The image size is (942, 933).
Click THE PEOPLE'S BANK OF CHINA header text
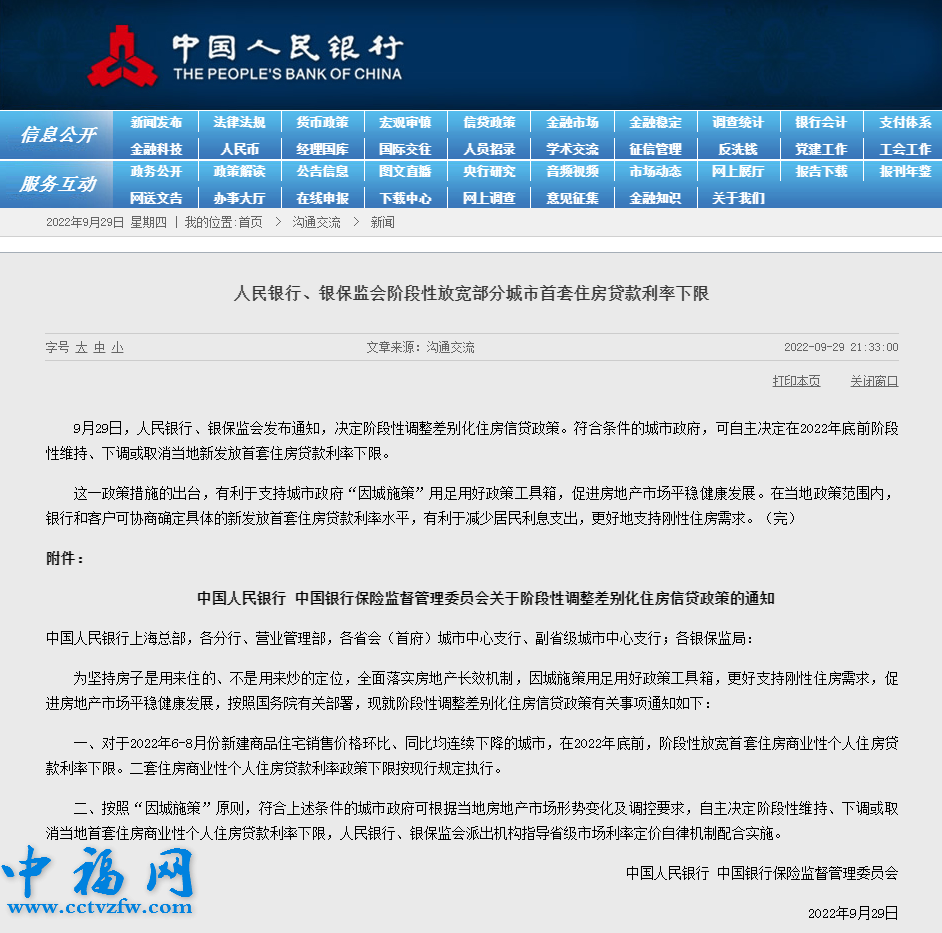coord(288,74)
